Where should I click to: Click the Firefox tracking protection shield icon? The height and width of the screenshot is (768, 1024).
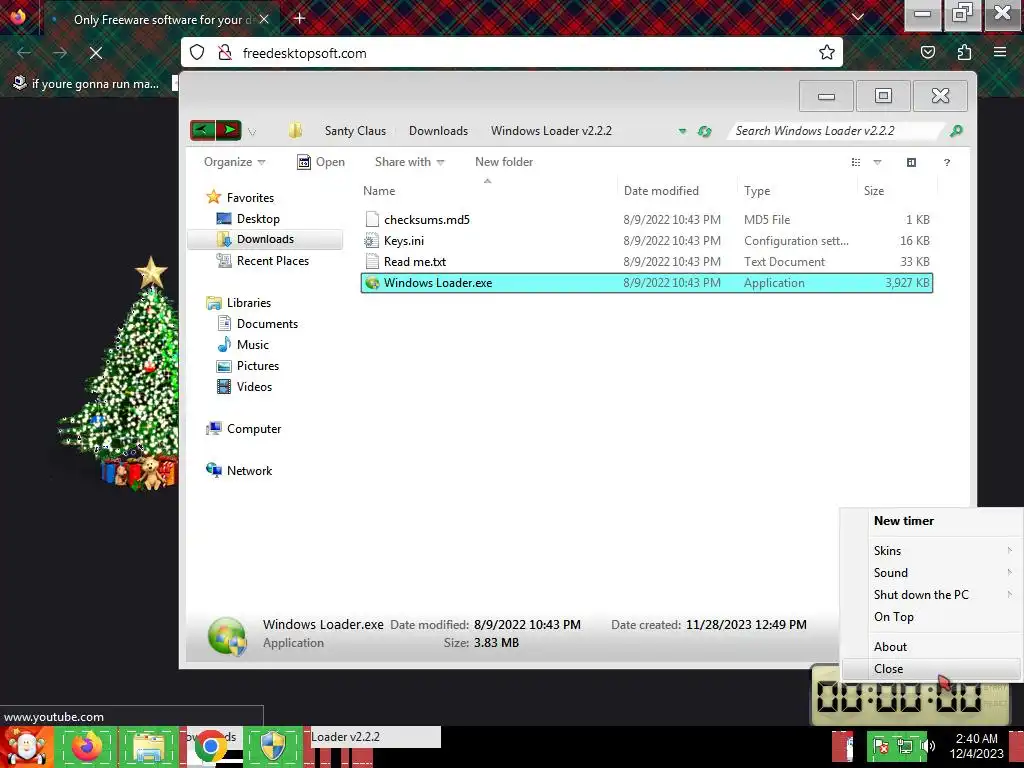click(197, 52)
